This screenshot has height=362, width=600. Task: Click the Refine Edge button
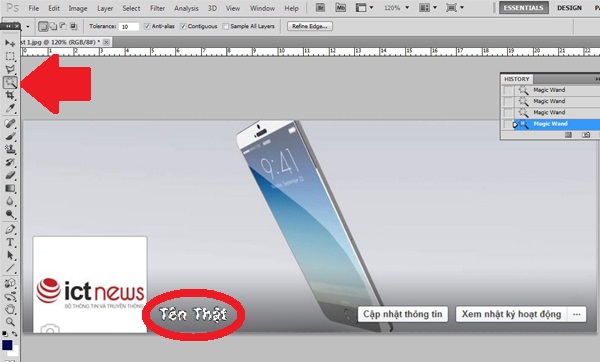(310, 26)
